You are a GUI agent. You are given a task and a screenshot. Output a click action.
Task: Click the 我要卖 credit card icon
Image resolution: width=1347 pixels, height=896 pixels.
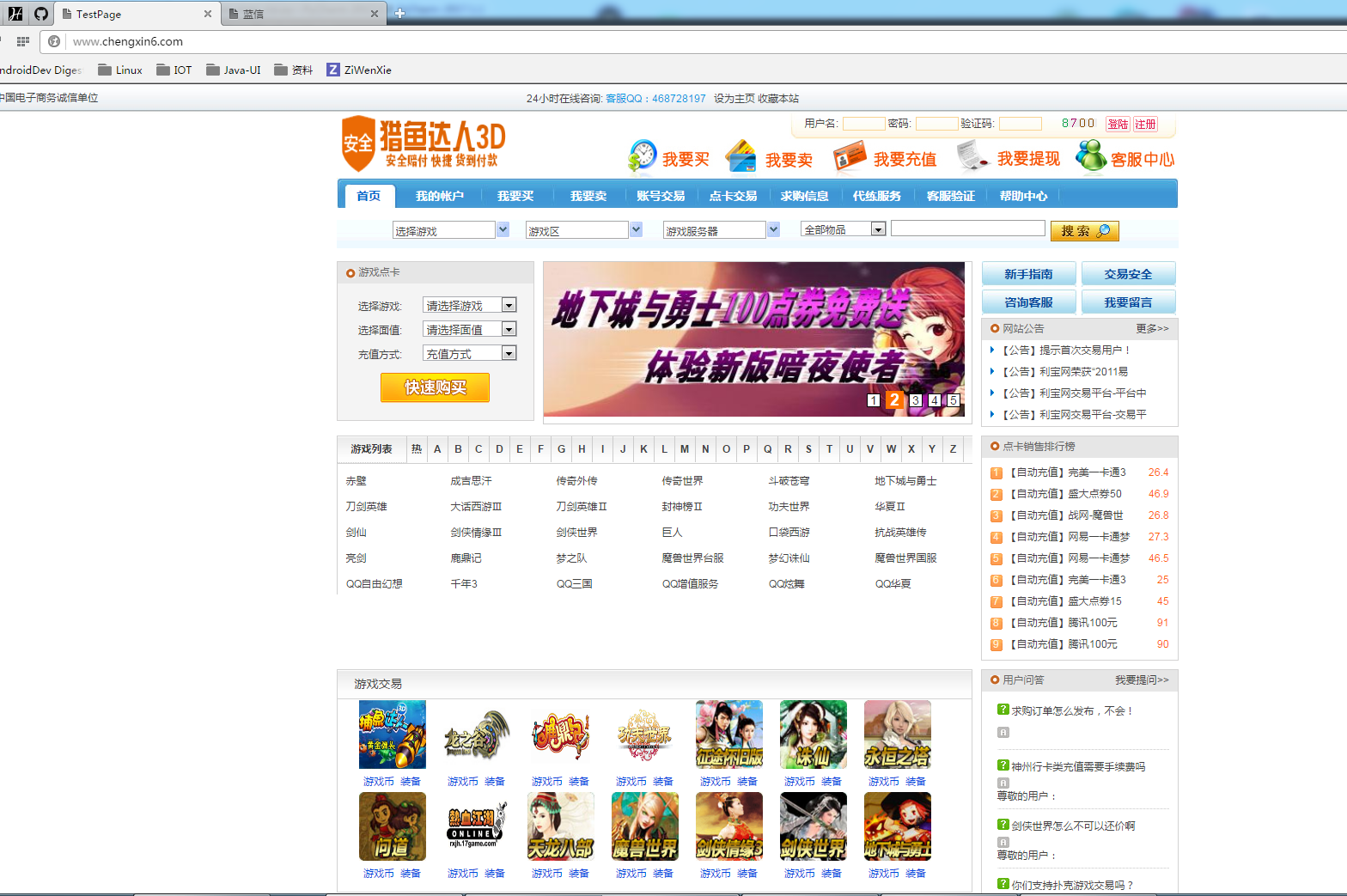(740, 157)
